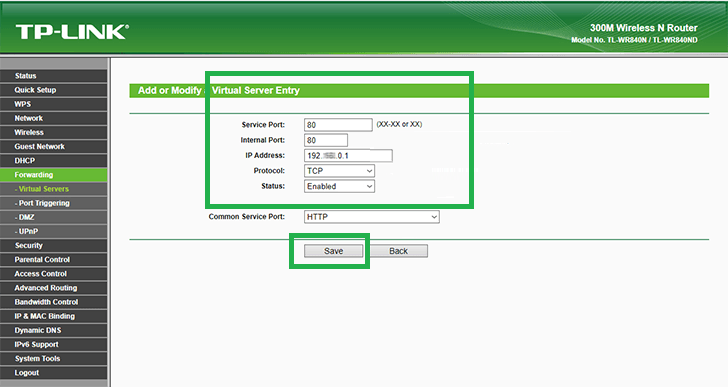Screen dimensions: 728x387
Task: Open IPv6 Support section
Action: (x=54, y=345)
